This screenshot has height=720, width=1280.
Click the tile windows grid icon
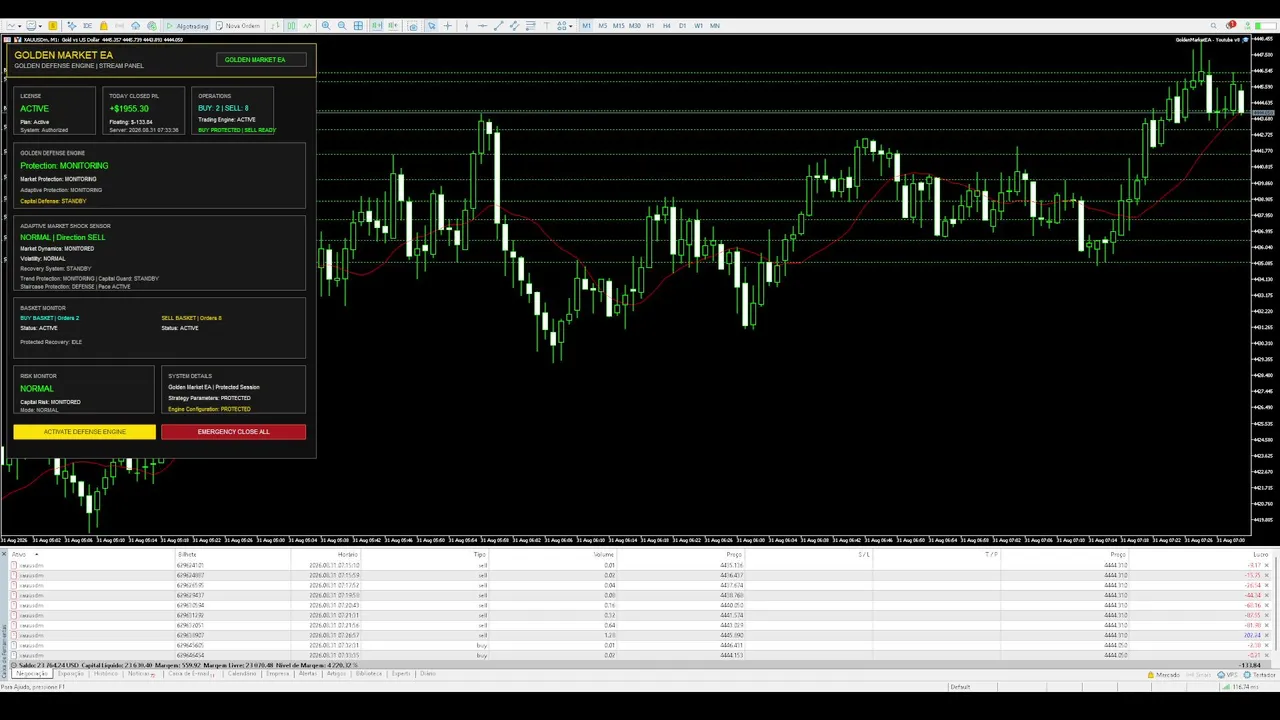(358, 25)
